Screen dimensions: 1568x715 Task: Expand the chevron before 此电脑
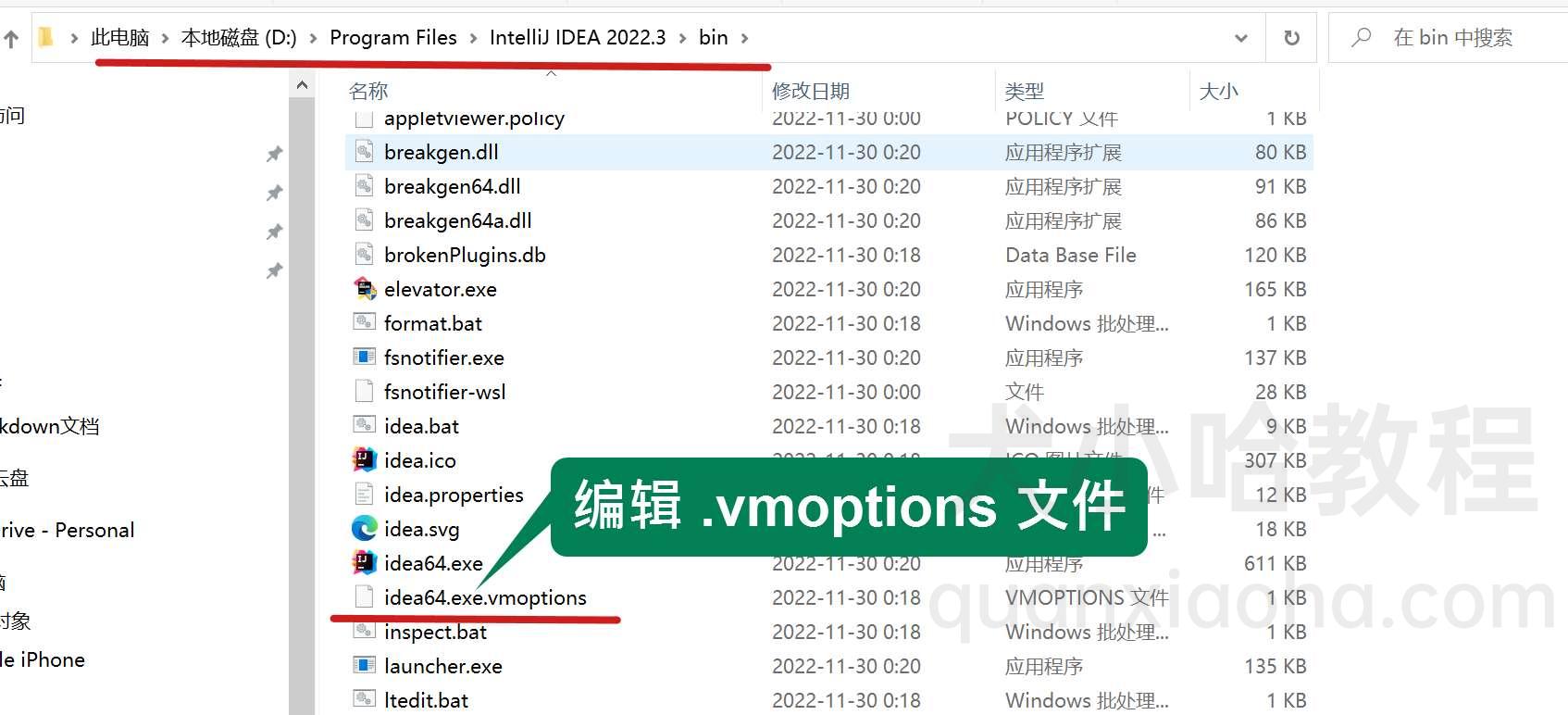74,38
